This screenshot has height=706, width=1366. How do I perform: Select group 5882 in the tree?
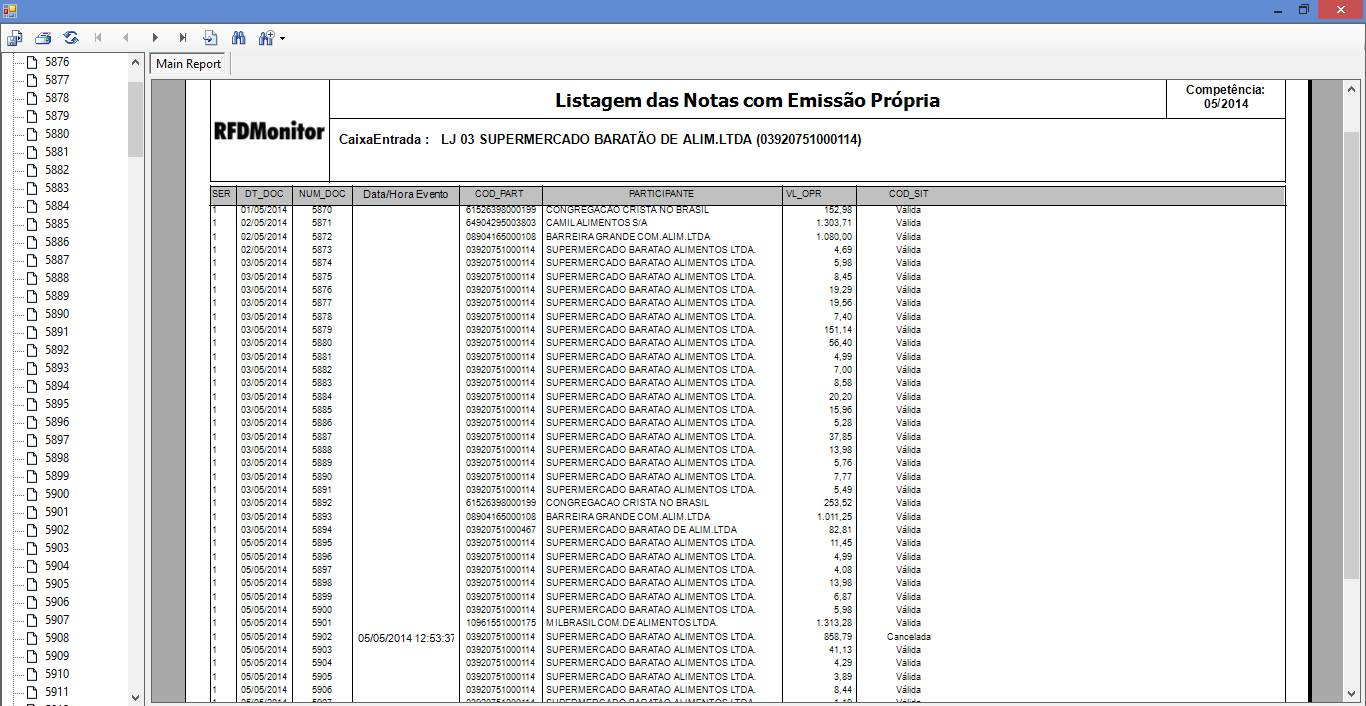click(57, 170)
